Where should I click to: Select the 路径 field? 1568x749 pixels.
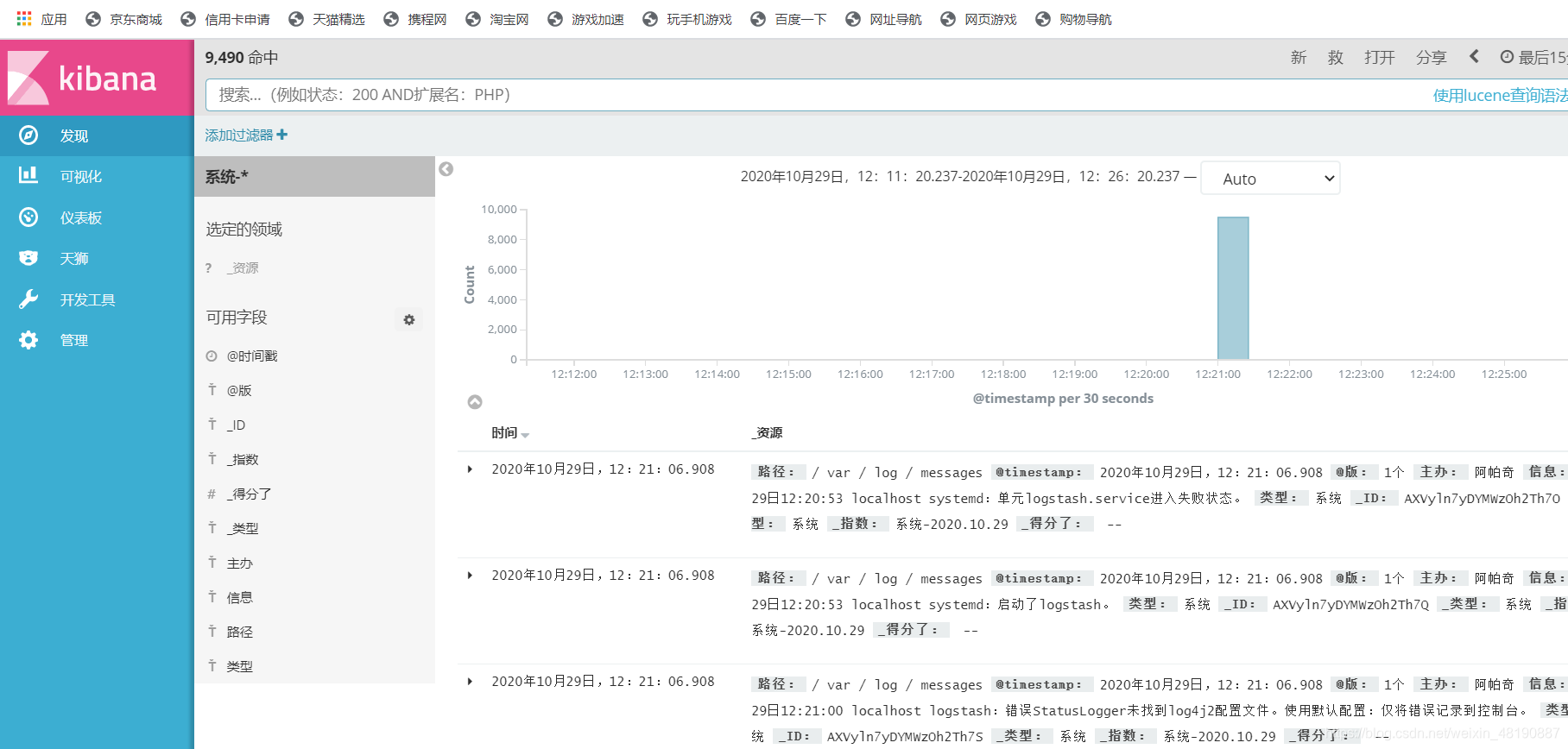pyautogui.click(x=240, y=633)
